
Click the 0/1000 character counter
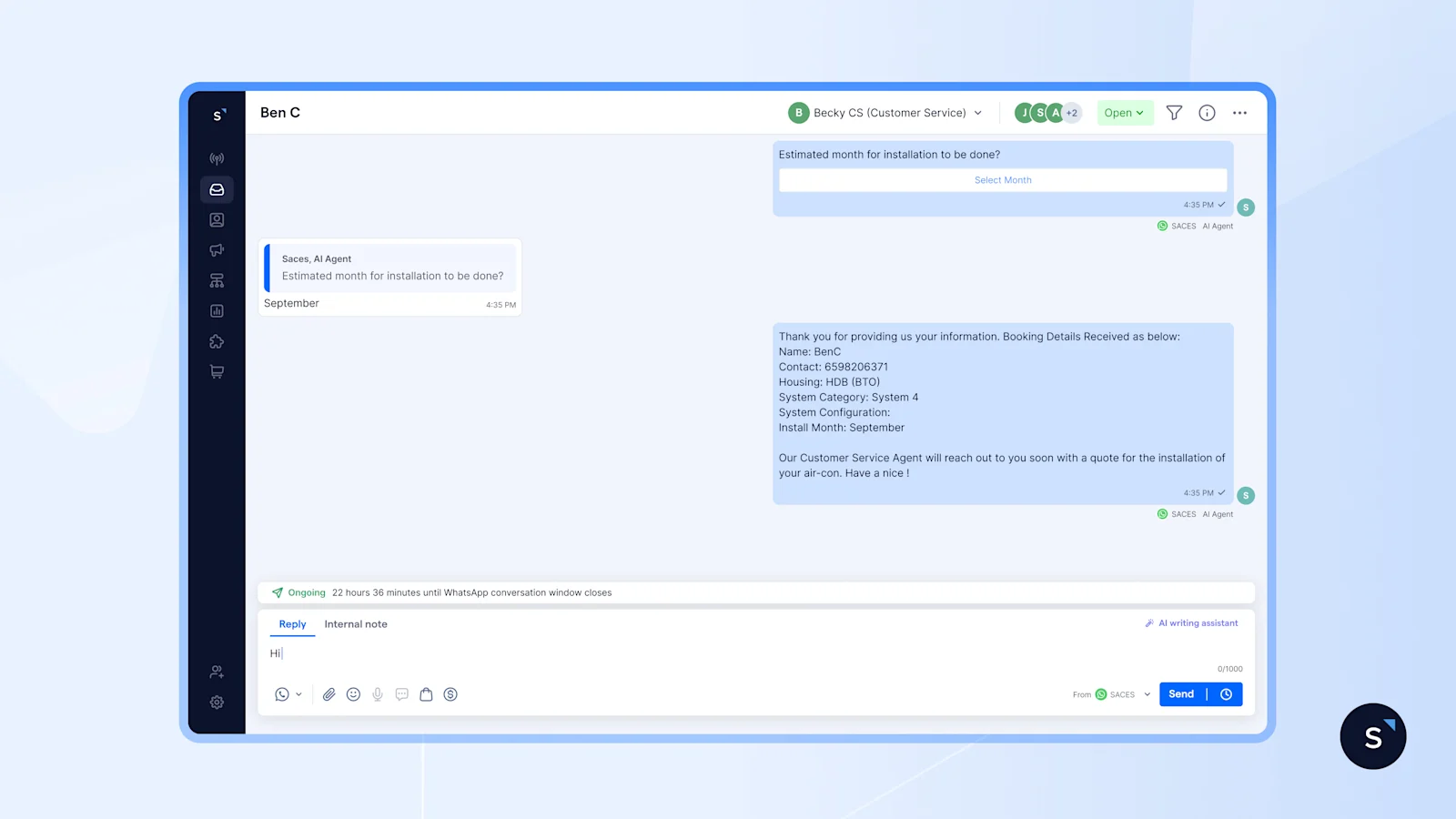point(1230,669)
